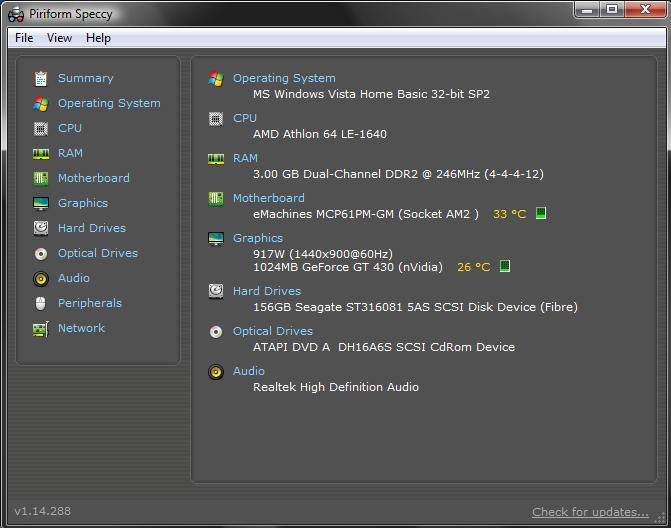Open Network section from sidebar

tap(81, 328)
